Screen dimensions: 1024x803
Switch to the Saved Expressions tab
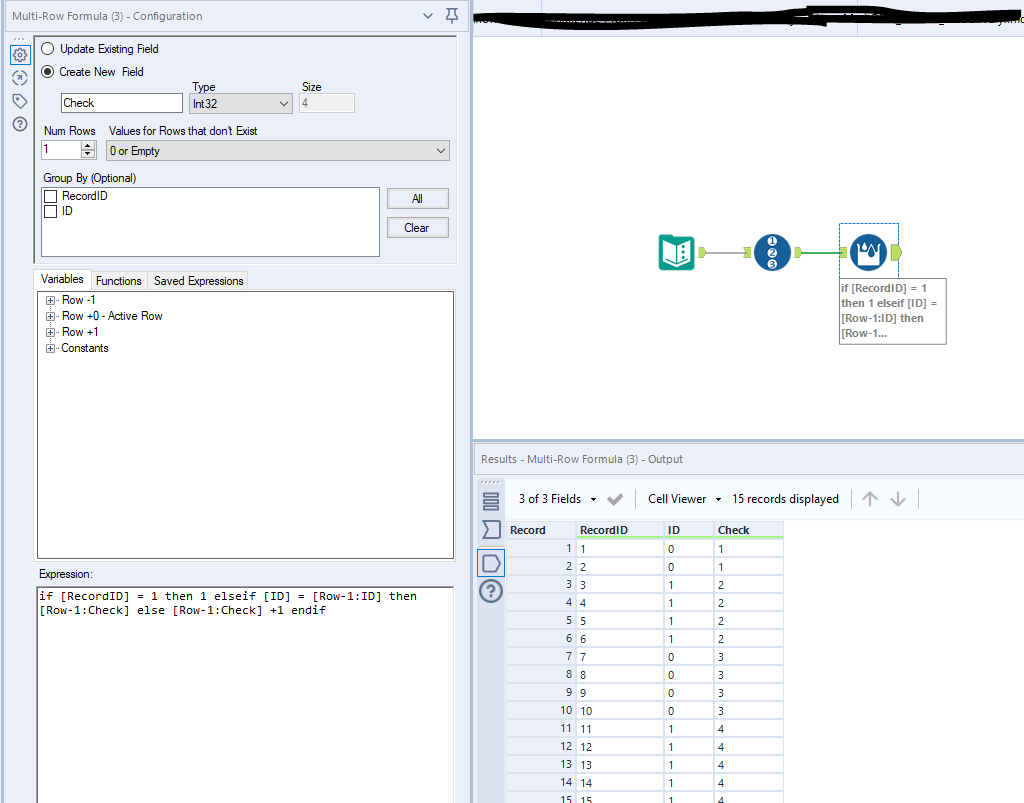click(x=197, y=280)
